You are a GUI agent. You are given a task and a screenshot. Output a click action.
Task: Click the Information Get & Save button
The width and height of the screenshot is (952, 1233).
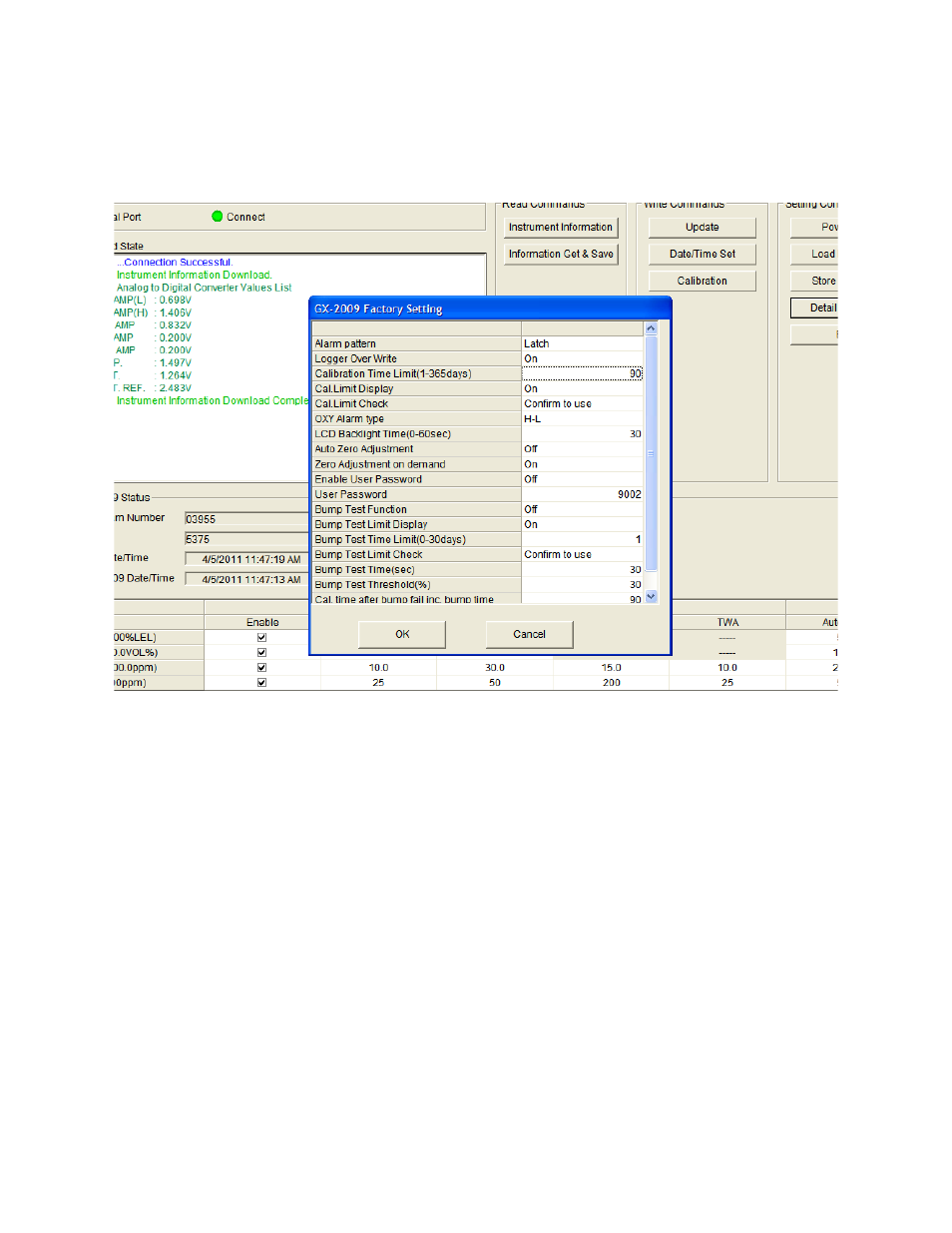coord(561,254)
